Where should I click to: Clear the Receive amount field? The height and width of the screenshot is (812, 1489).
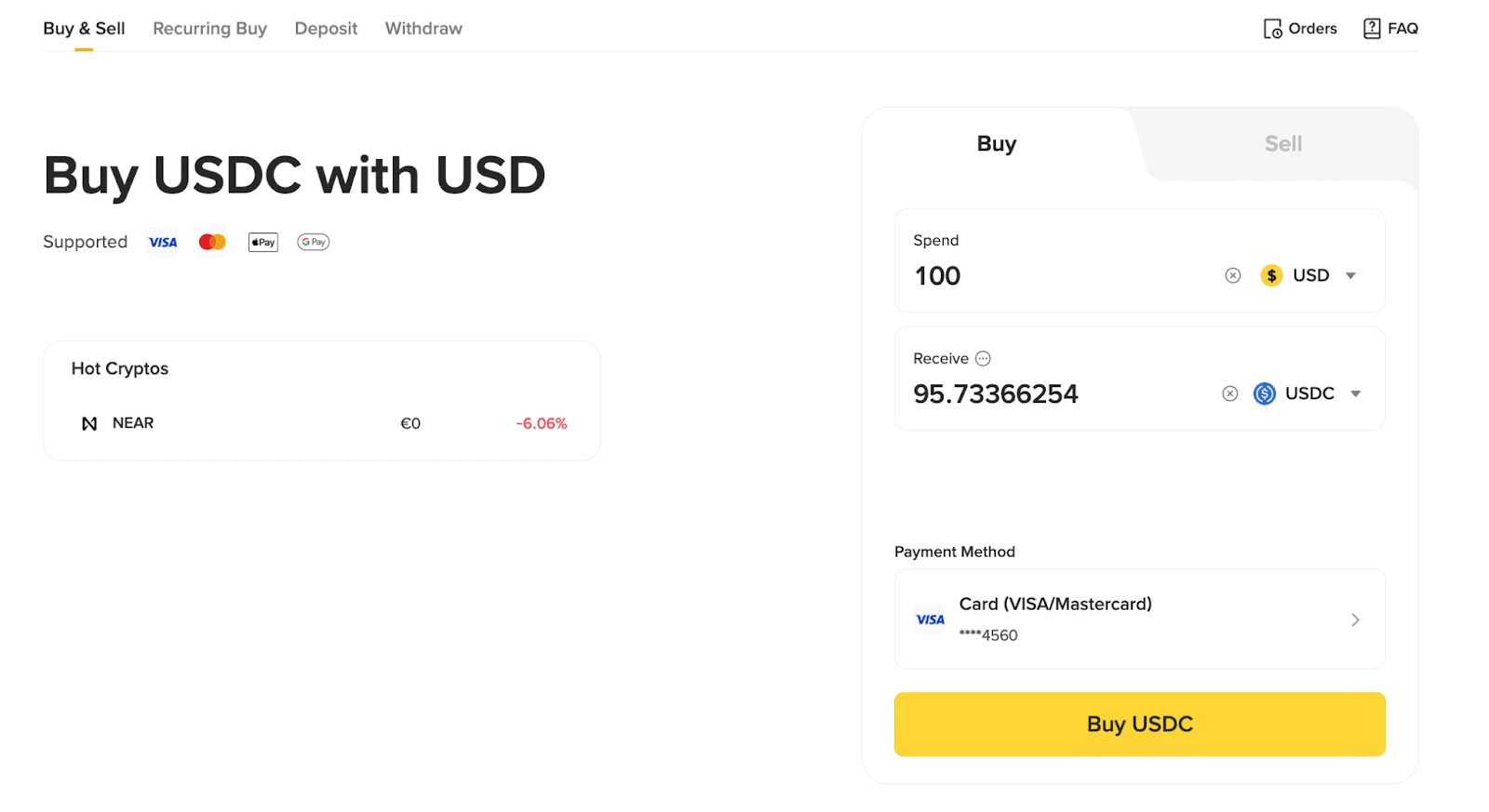click(x=1230, y=393)
